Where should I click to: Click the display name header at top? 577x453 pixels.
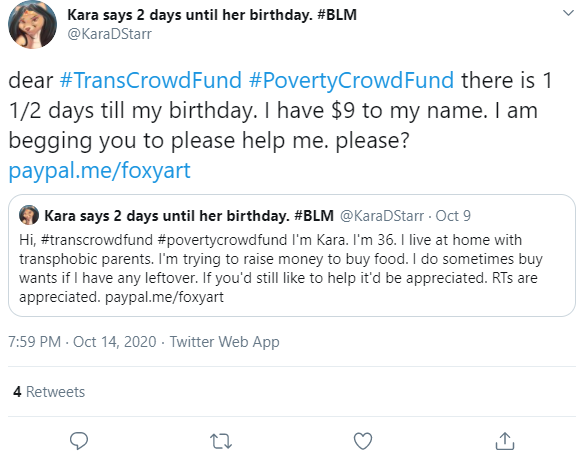[212, 15]
